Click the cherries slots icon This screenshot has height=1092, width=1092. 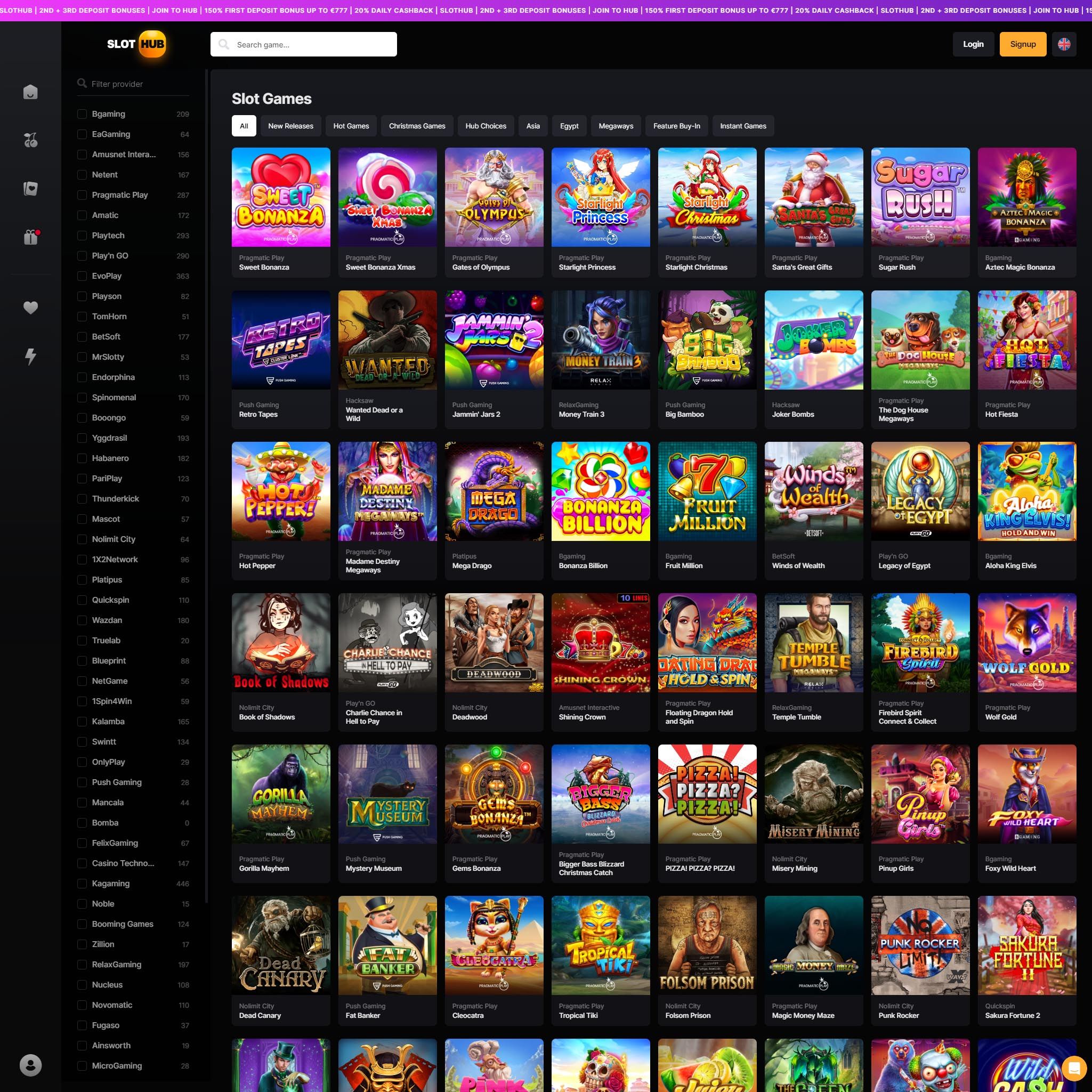point(30,140)
